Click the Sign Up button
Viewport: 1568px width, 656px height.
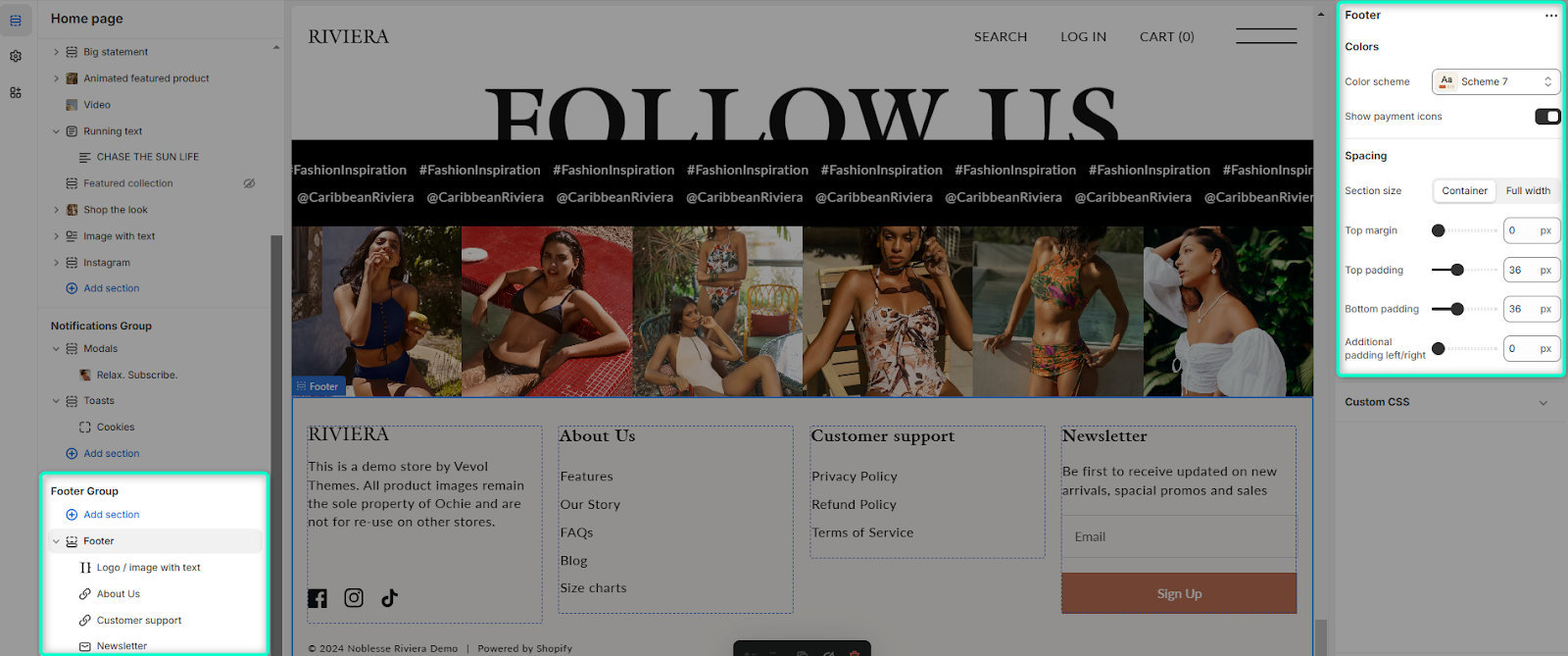(x=1179, y=593)
